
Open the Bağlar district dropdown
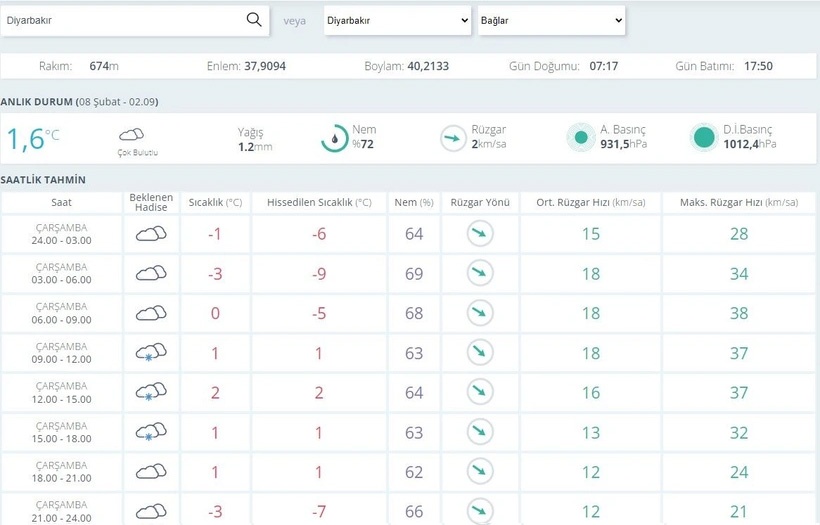[551, 21]
